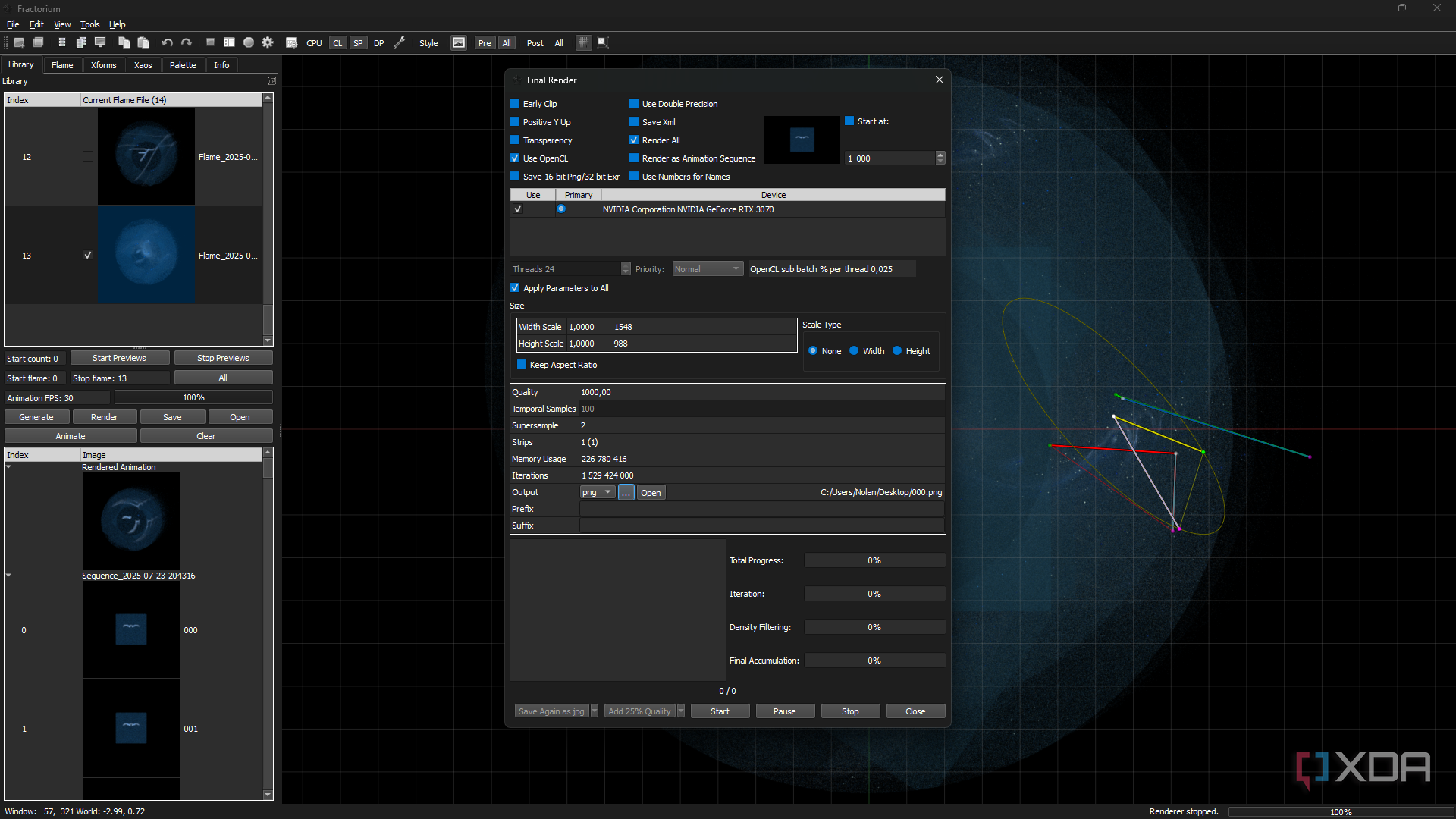
Task: Open the Xaos tab
Action: click(x=143, y=65)
